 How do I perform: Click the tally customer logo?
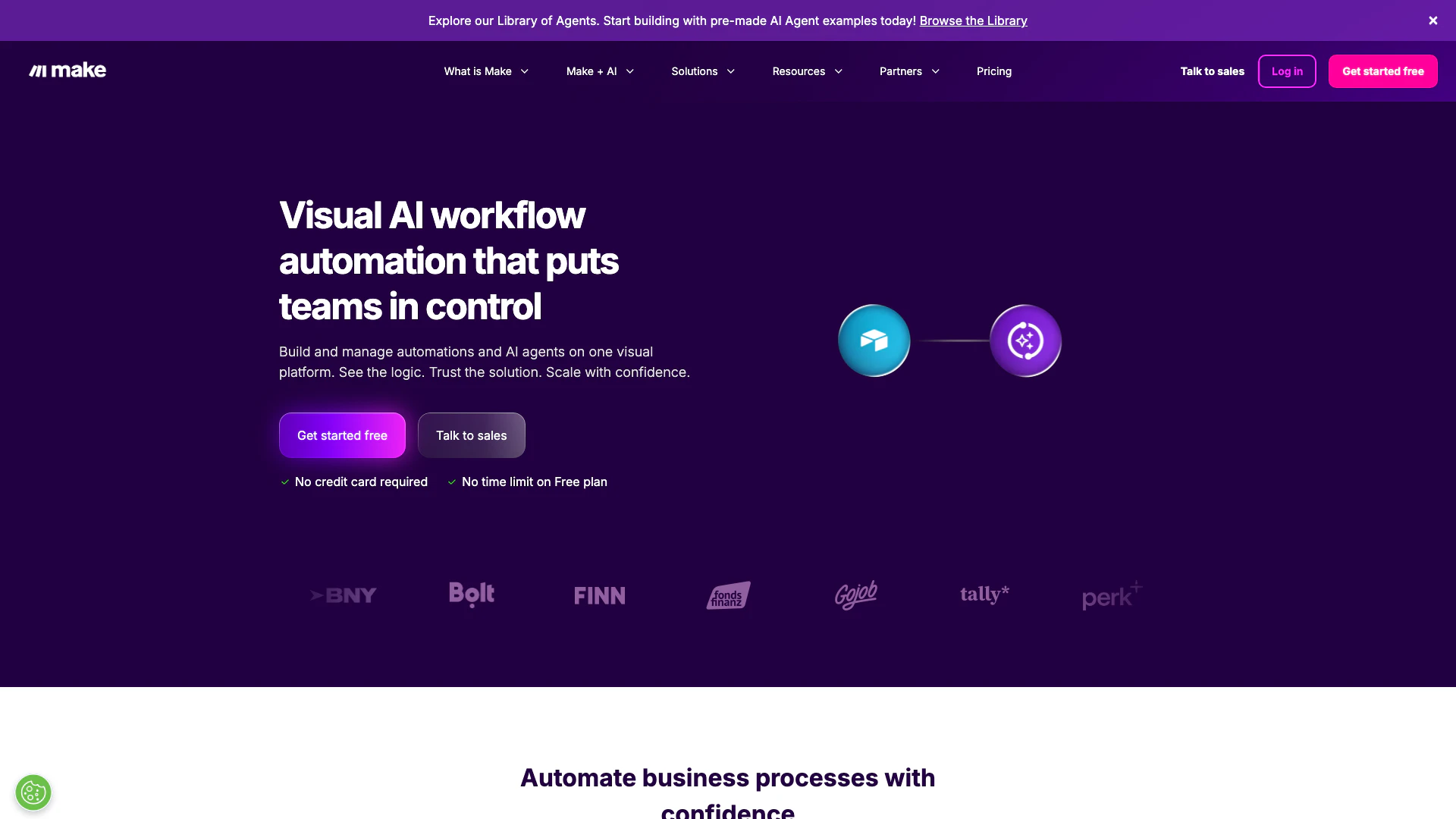point(984,595)
